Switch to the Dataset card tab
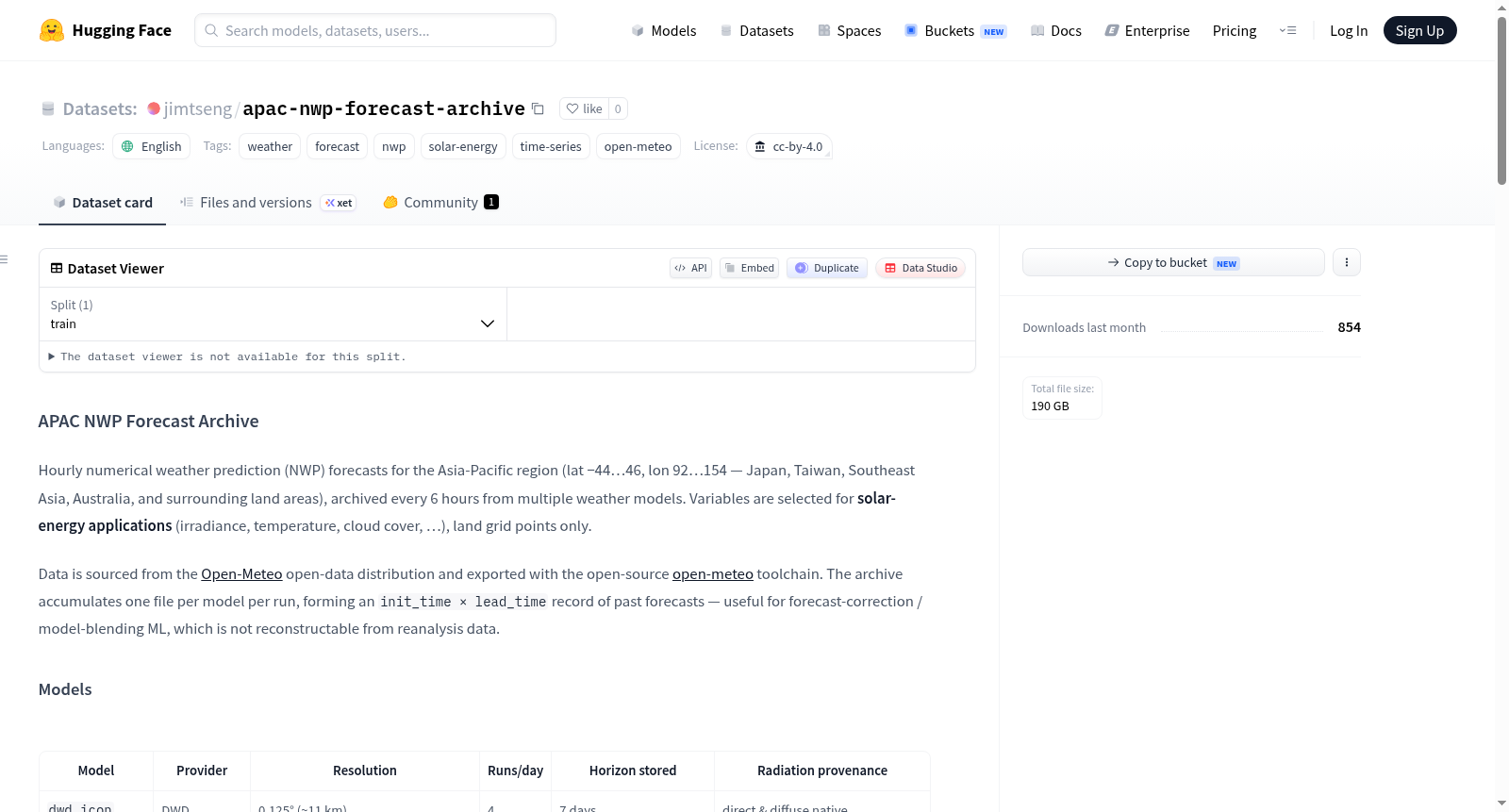 (102, 203)
